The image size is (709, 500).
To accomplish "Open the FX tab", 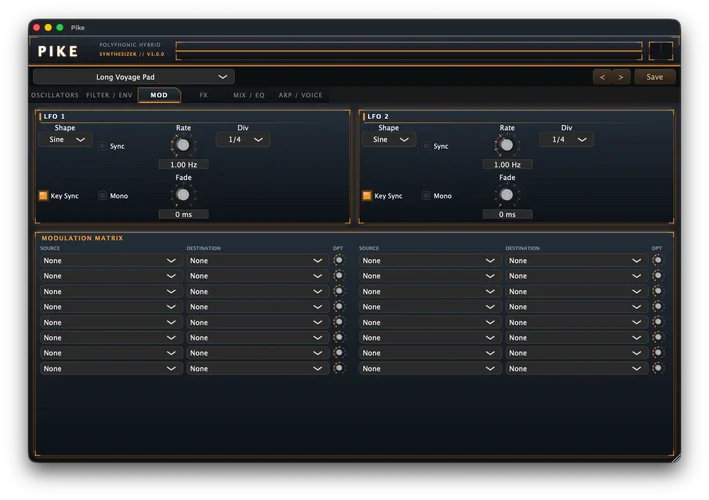I will tap(203, 95).
